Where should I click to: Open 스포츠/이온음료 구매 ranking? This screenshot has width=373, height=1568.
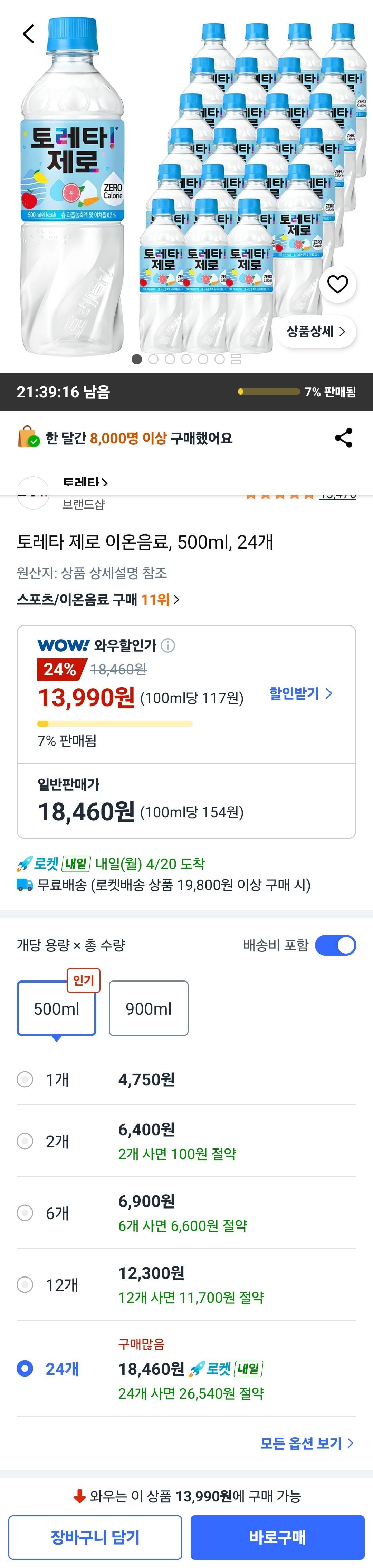(97, 600)
